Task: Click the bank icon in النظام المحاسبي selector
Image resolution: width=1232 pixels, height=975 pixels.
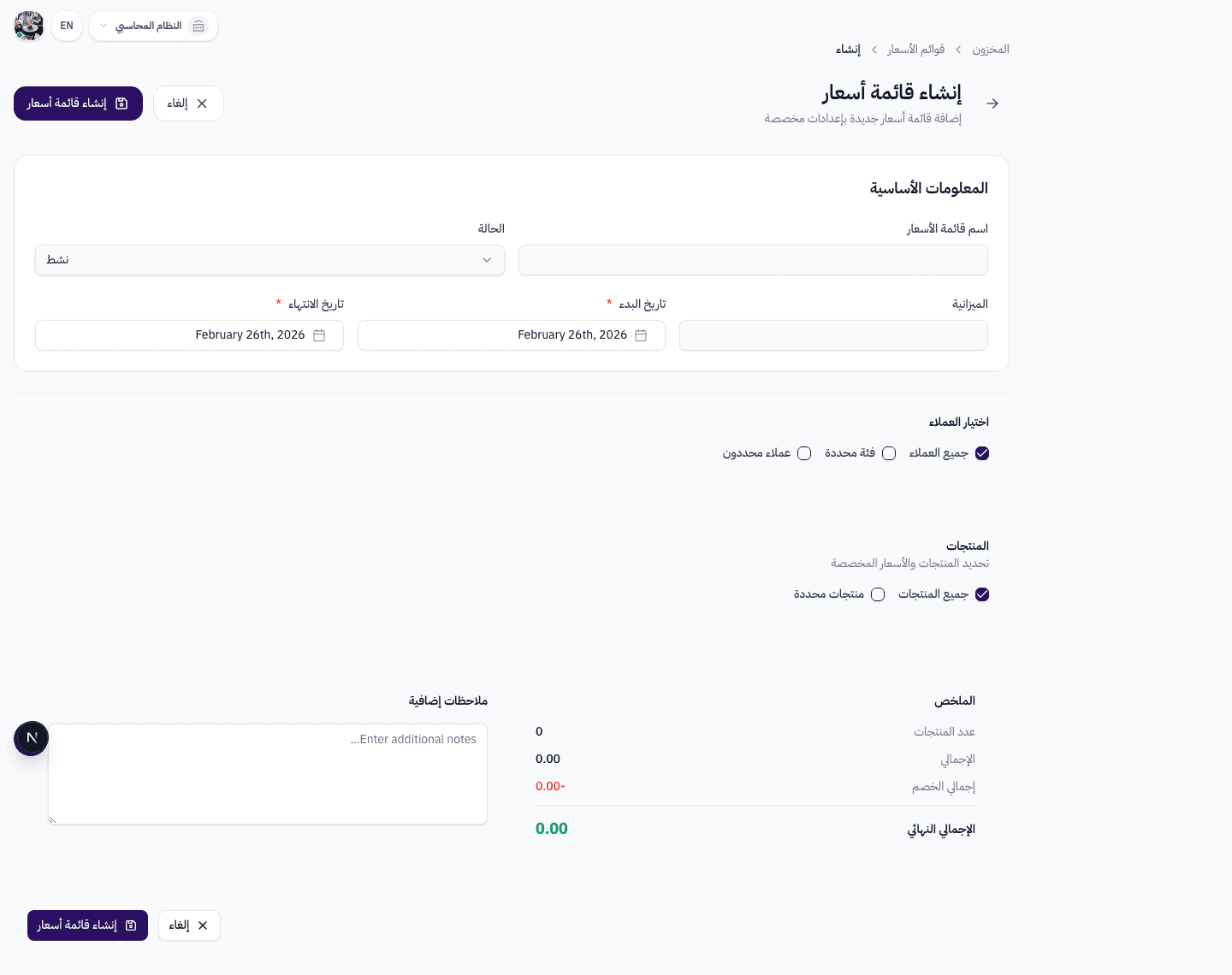Action: tap(199, 26)
